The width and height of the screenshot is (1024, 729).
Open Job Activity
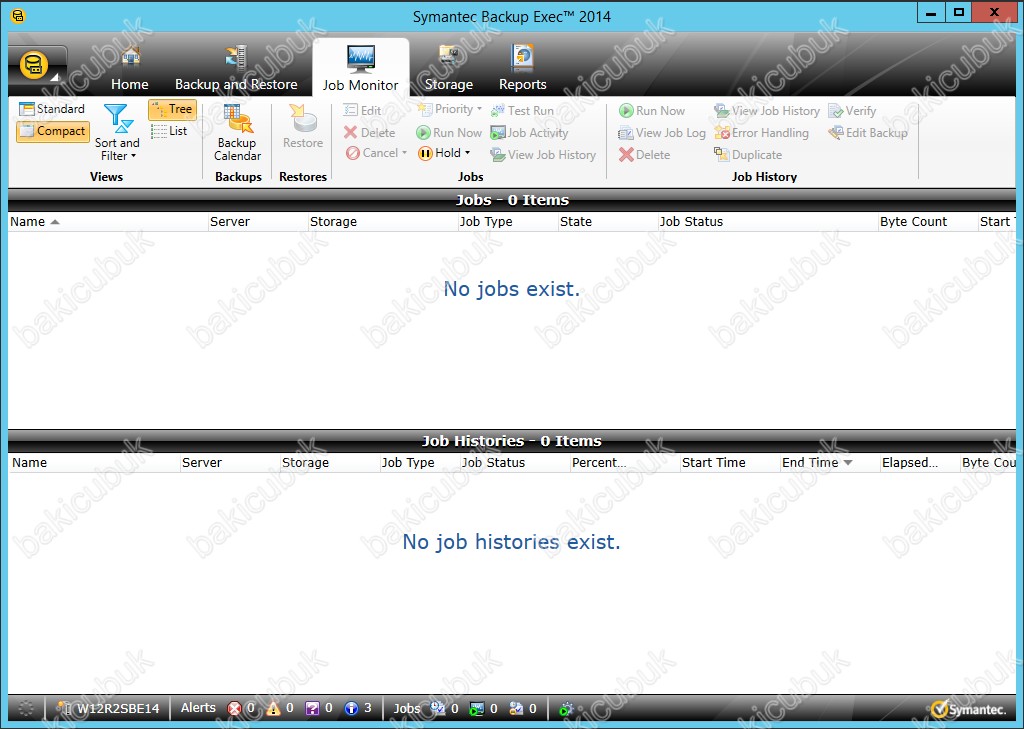(530, 133)
